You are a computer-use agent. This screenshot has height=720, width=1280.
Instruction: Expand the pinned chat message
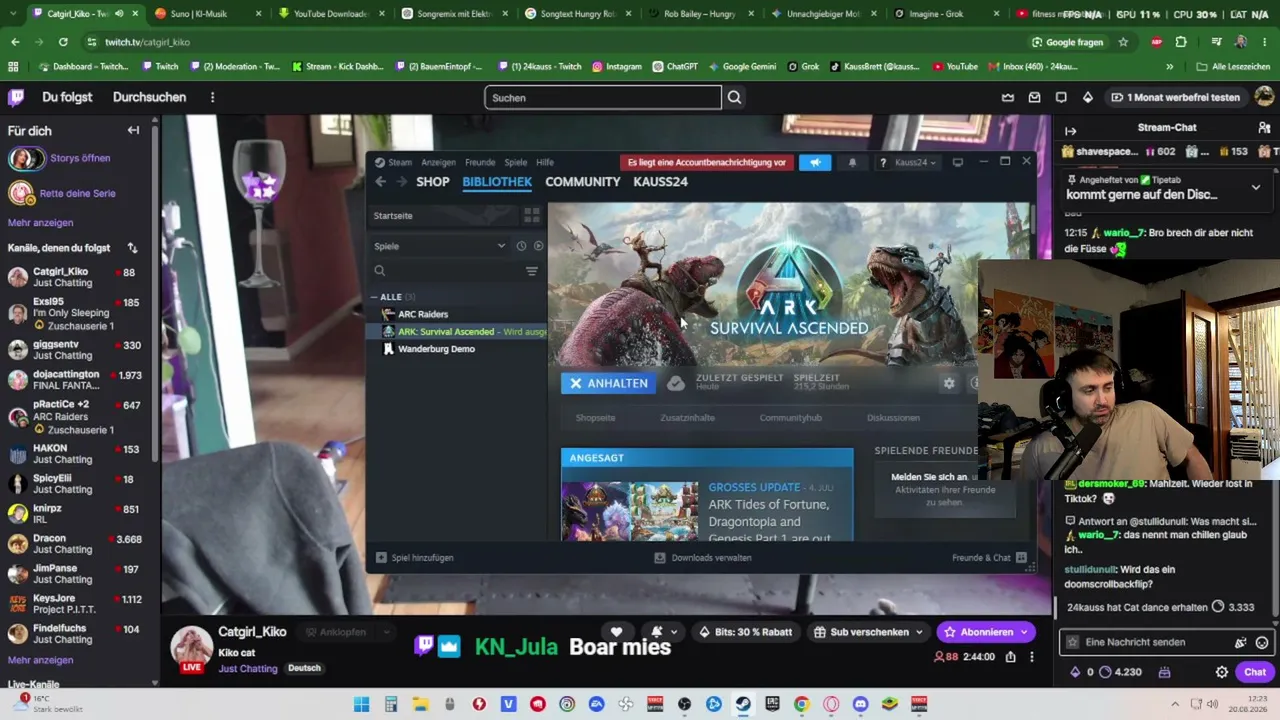1256,187
